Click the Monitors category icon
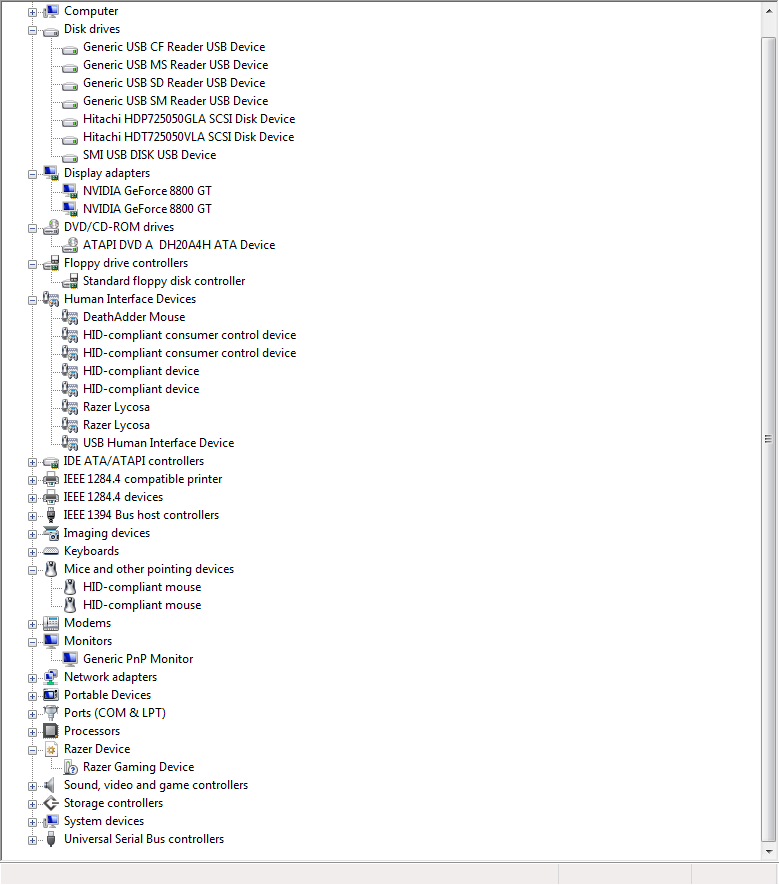Viewport: 779px width, 885px height. [x=51, y=641]
